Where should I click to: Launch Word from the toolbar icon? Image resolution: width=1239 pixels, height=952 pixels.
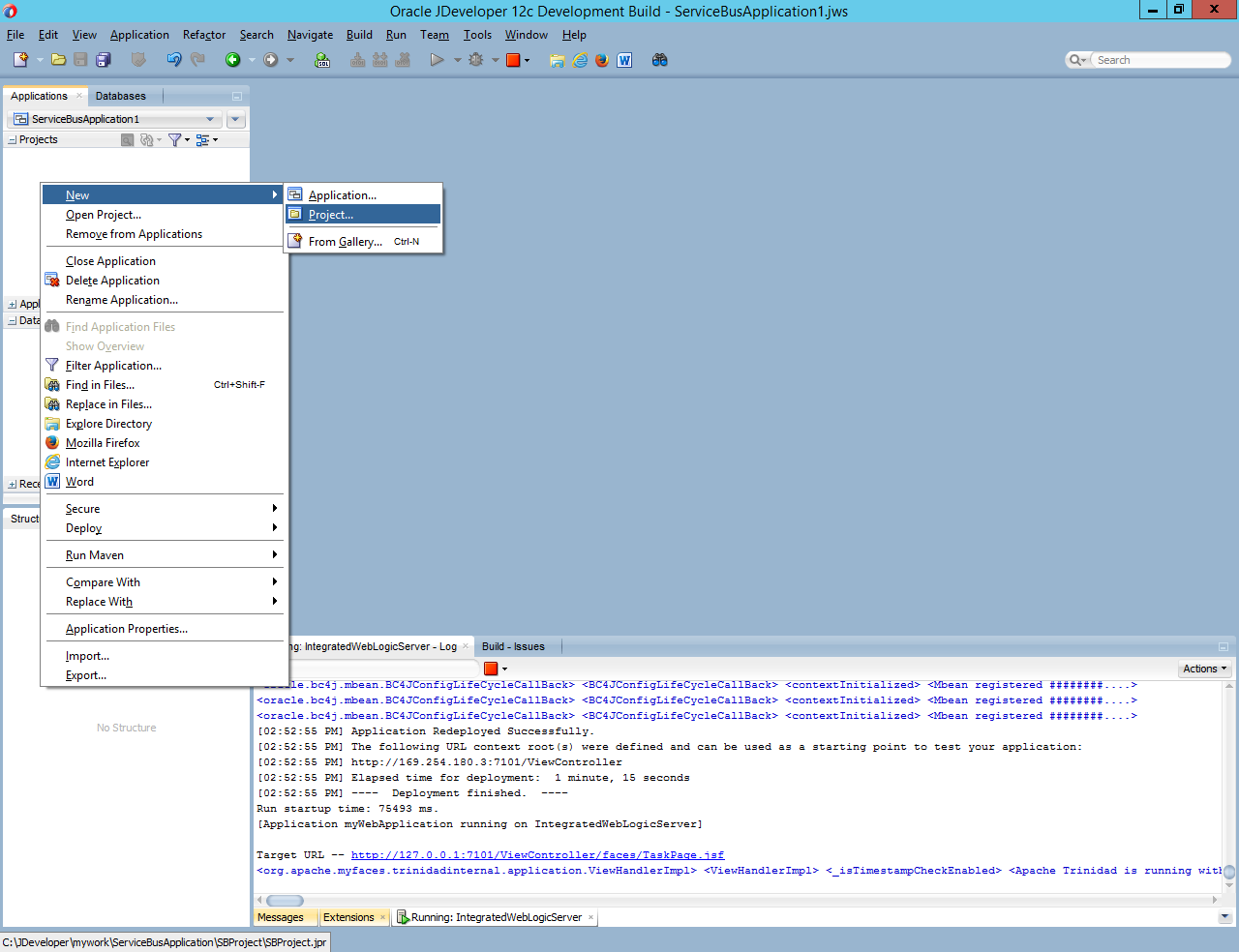click(x=624, y=60)
